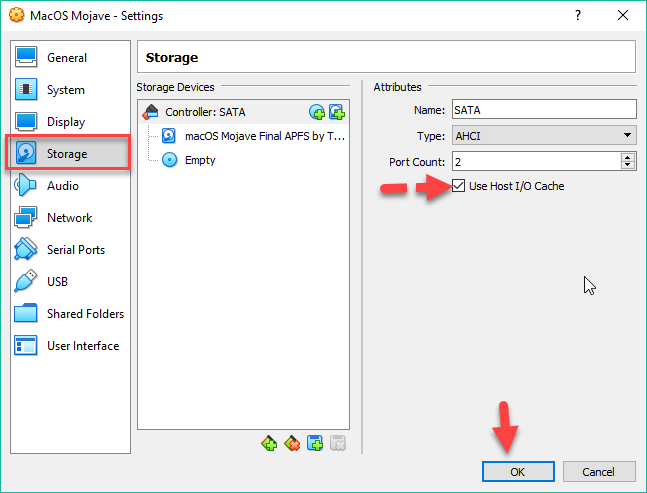Click the Cancel button
The height and width of the screenshot is (493, 647).
(599, 471)
